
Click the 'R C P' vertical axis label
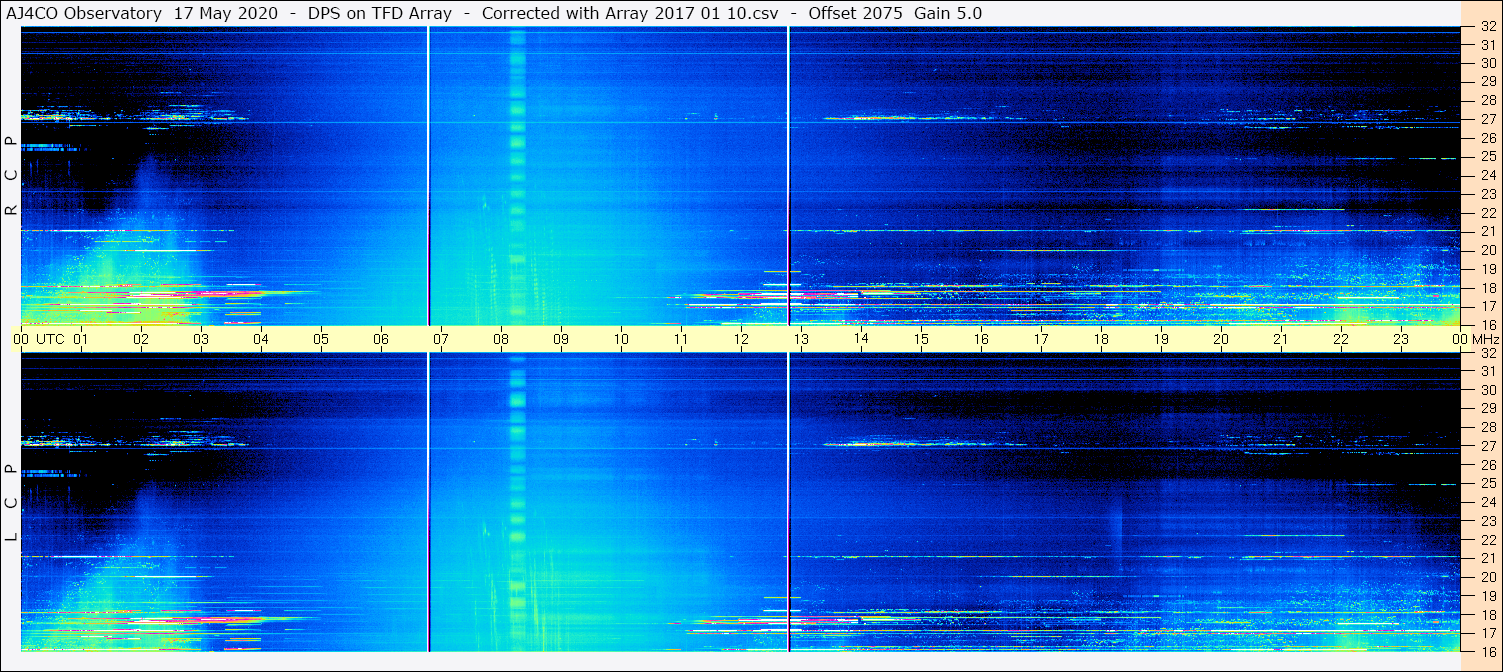pos(11,176)
